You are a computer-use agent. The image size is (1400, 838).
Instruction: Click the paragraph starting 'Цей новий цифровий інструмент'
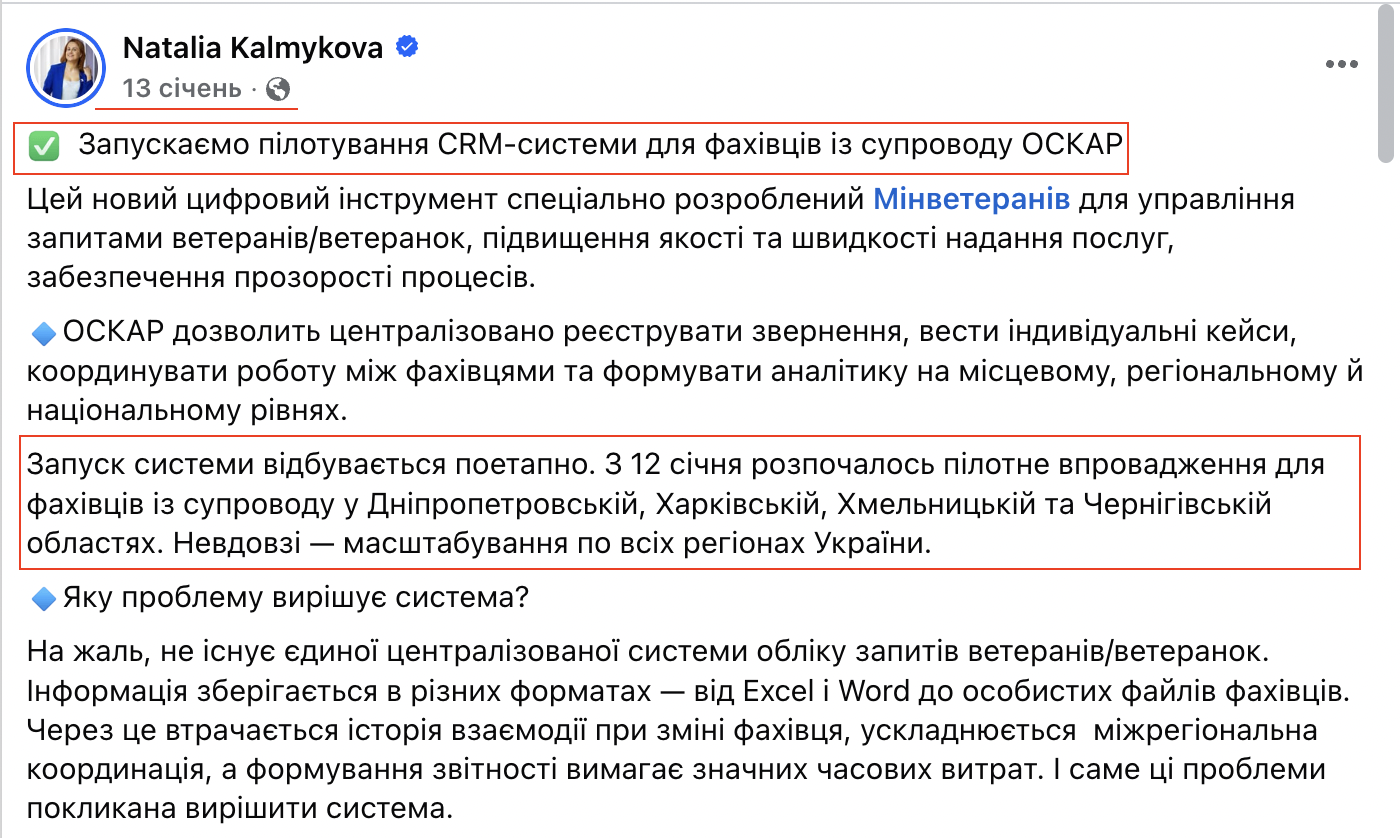662,238
